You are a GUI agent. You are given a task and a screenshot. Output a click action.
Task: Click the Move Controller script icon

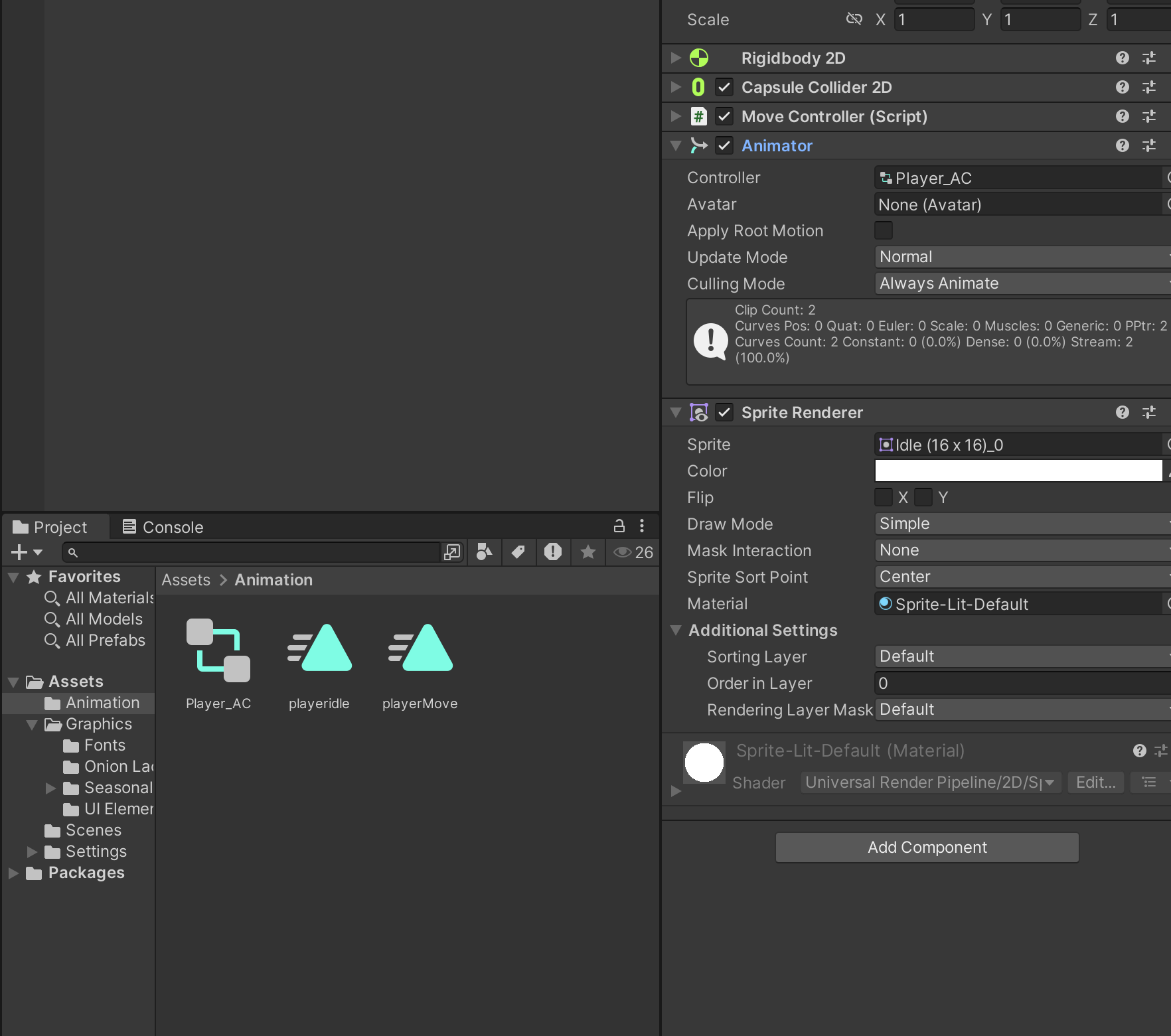tap(698, 116)
